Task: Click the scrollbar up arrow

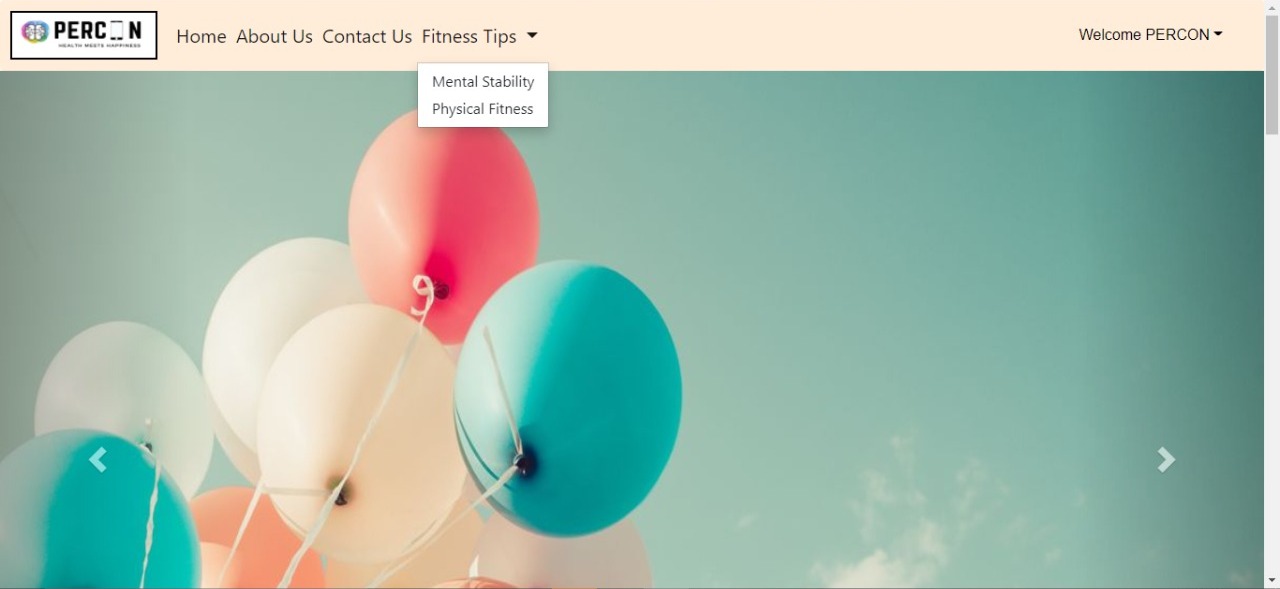Action: tap(1272, 8)
